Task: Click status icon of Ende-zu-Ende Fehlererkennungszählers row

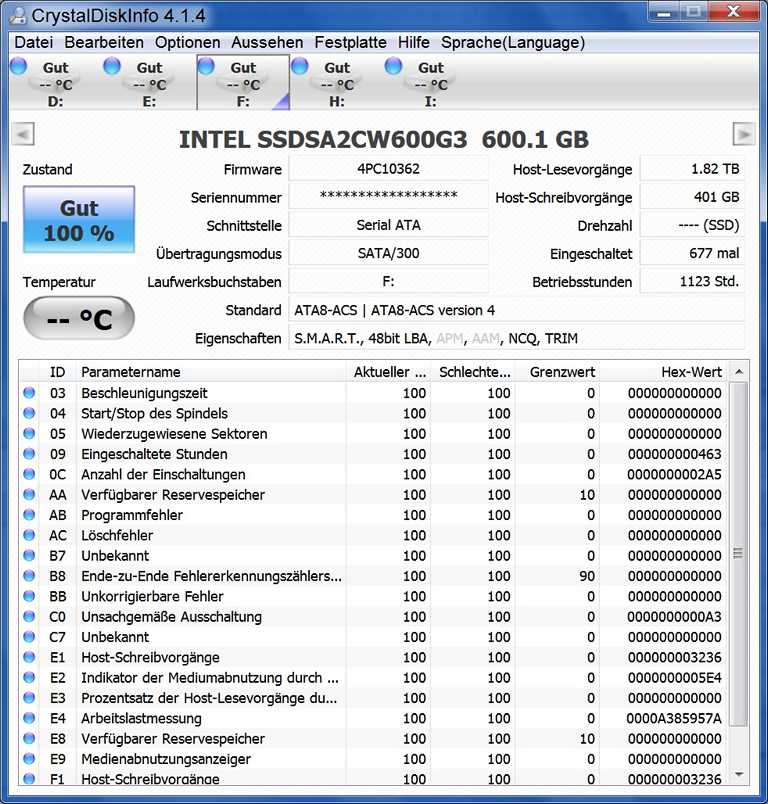Action: [29, 576]
